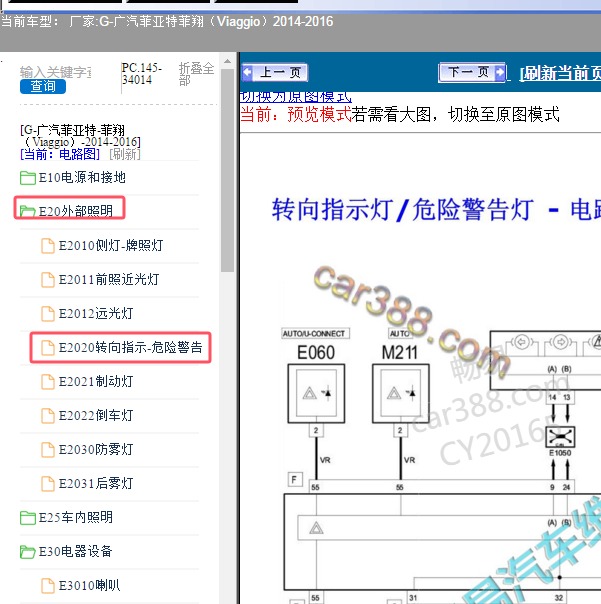The image size is (601, 604).
Task: Click the E1050 connector symbol in the diagram
Action: point(561,436)
